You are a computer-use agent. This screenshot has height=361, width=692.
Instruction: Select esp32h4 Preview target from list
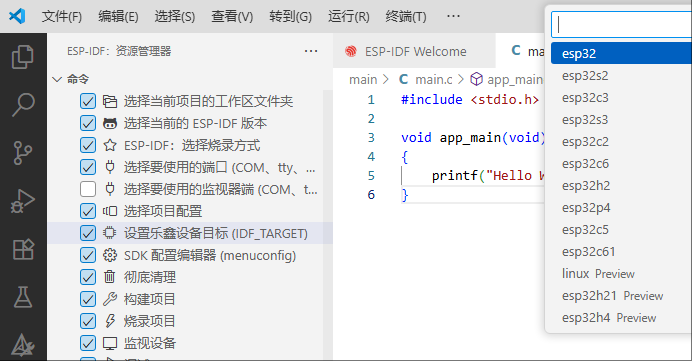click(621, 318)
